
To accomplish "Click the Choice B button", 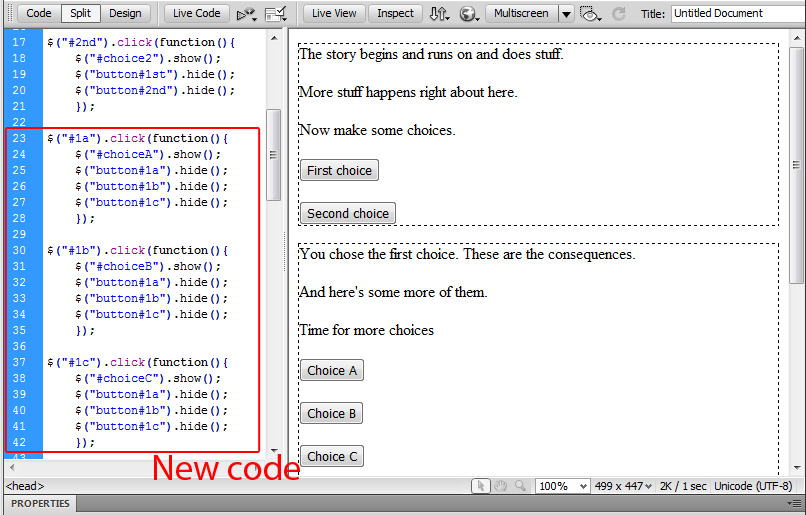I will coord(332,413).
